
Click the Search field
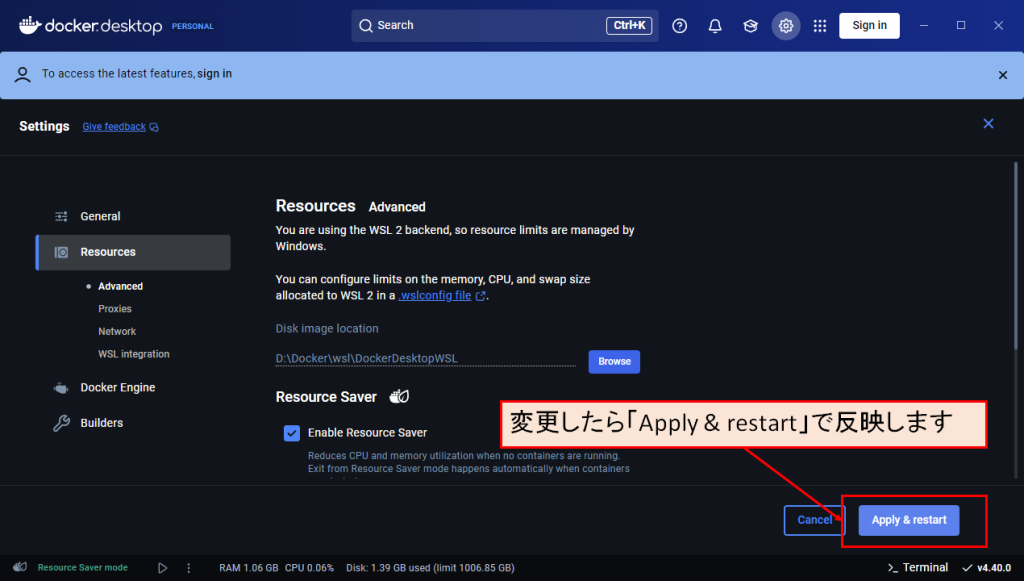point(505,25)
